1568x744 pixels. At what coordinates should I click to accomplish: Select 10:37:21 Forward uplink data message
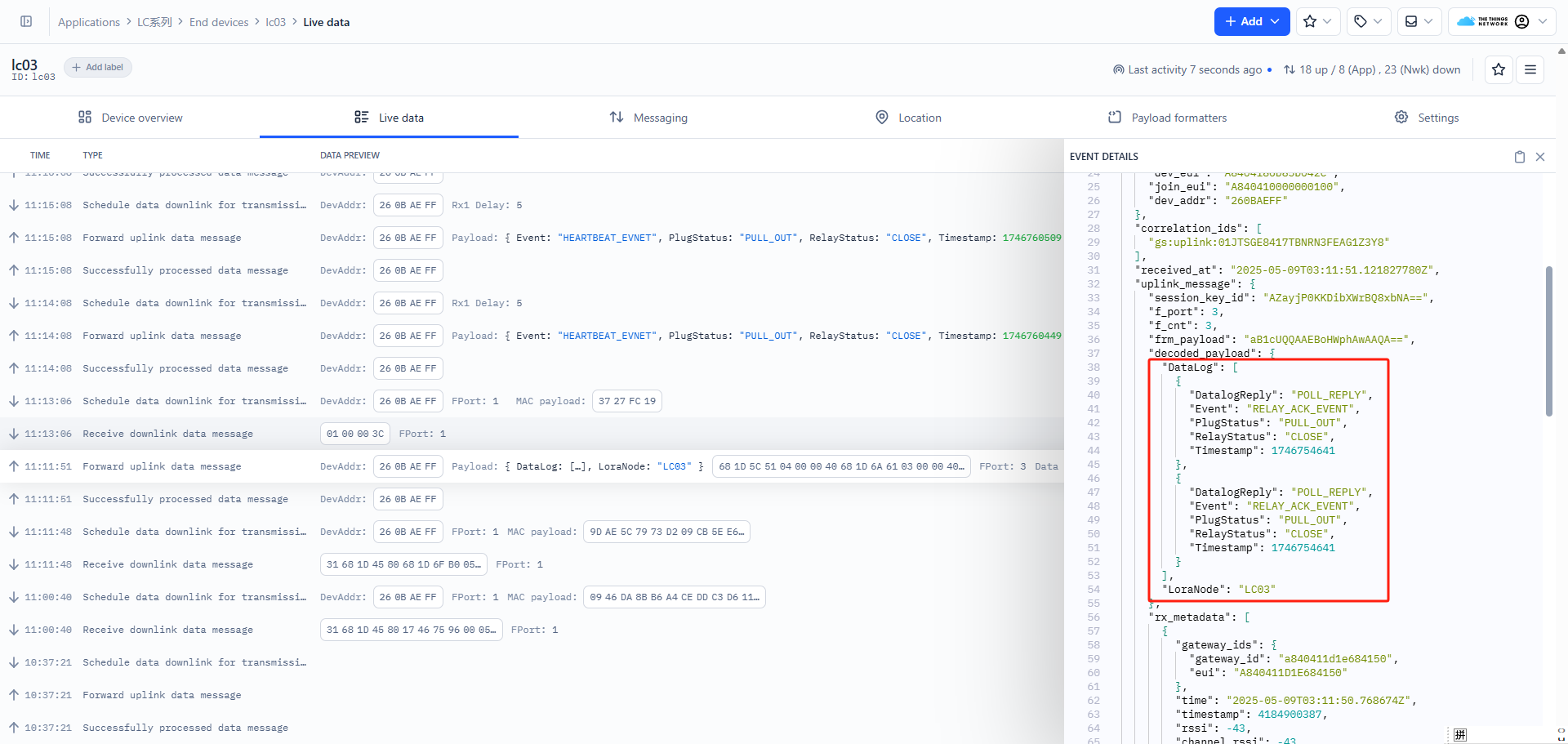532,695
